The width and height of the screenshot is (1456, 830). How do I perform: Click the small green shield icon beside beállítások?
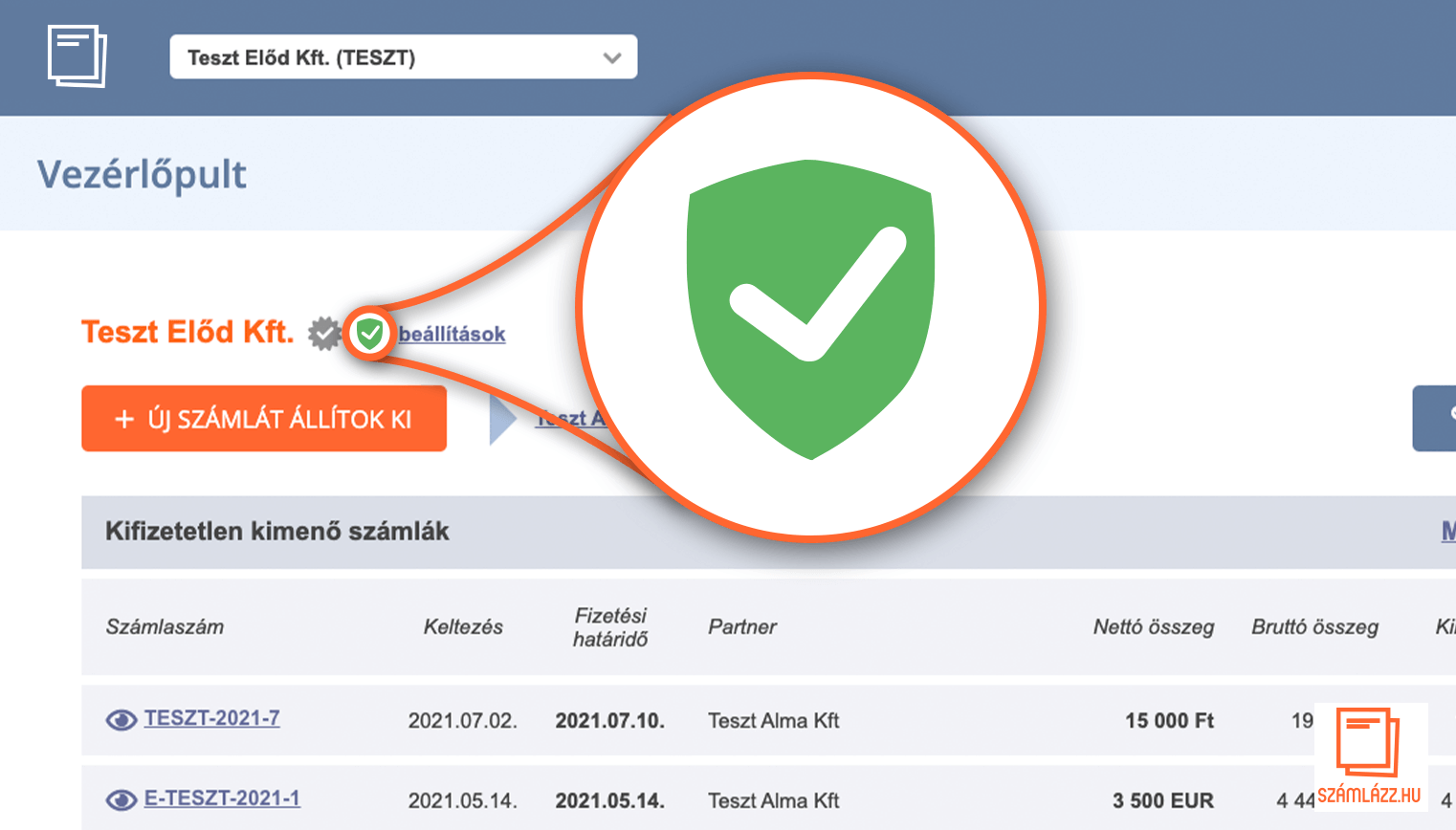coord(369,334)
